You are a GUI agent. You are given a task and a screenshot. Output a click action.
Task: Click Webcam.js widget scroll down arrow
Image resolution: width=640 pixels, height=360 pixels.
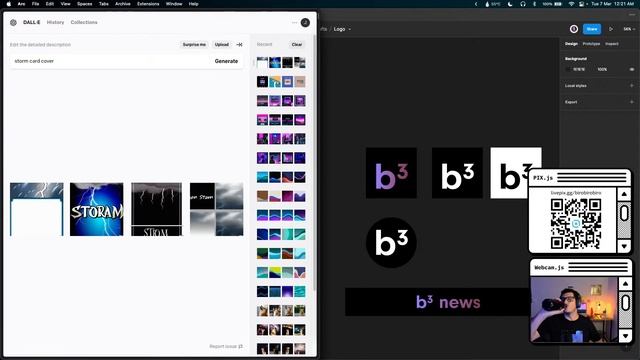point(625,336)
